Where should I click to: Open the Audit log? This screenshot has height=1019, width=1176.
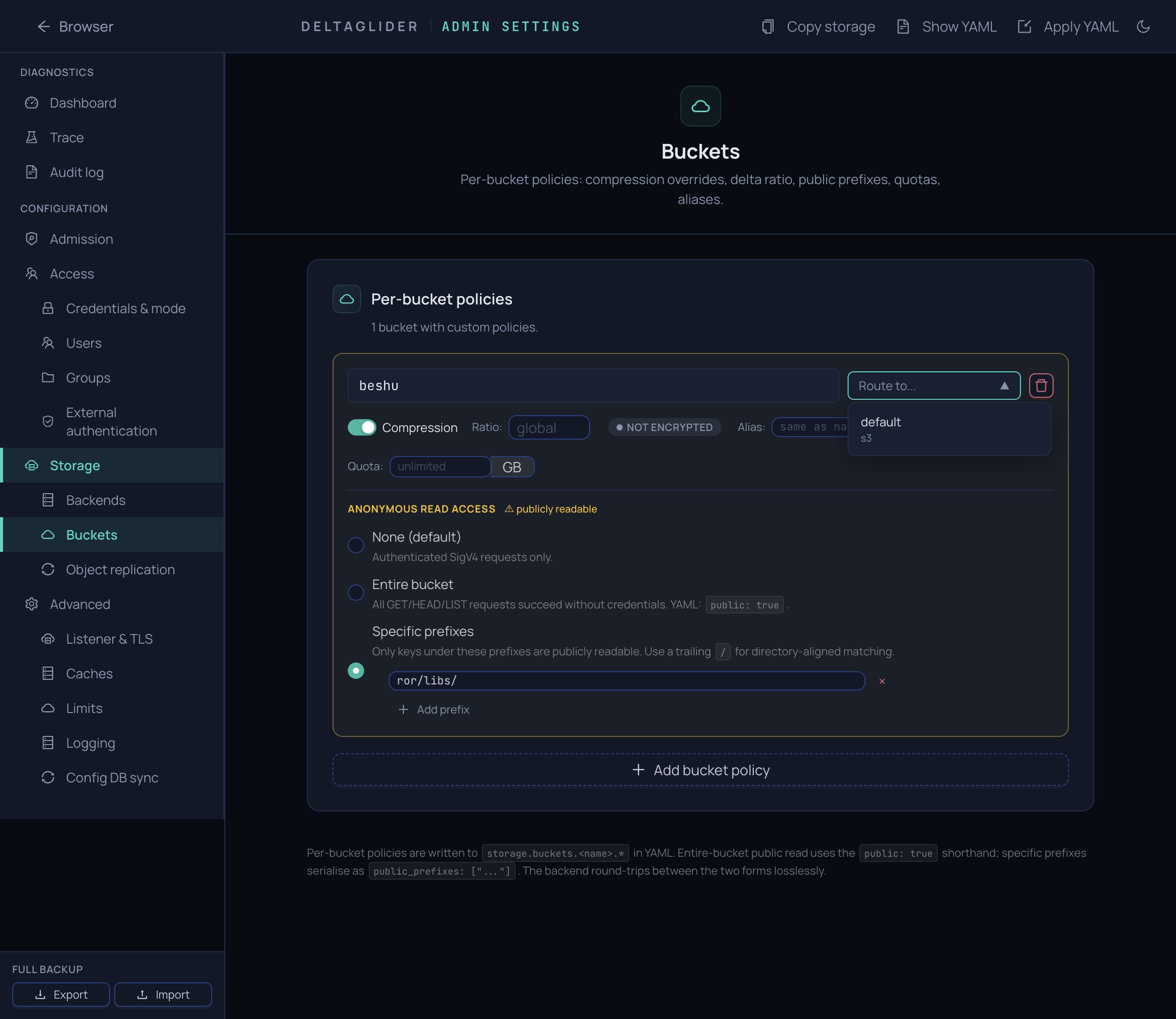pyautogui.click(x=76, y=172)
